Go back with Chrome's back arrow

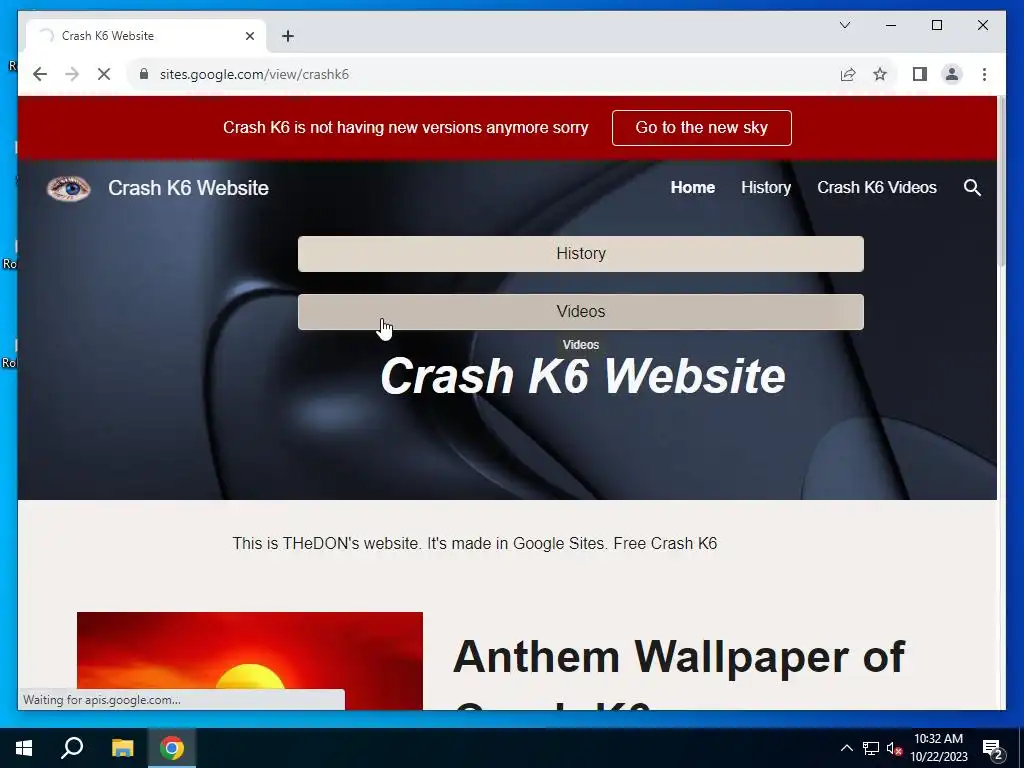(x=40, y=74)
